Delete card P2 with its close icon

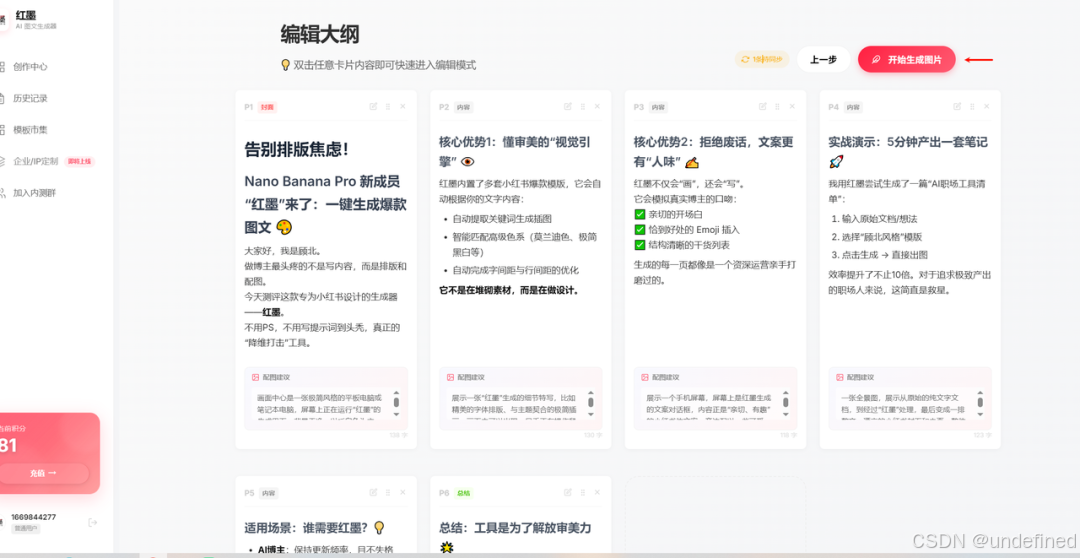[598, 106]
